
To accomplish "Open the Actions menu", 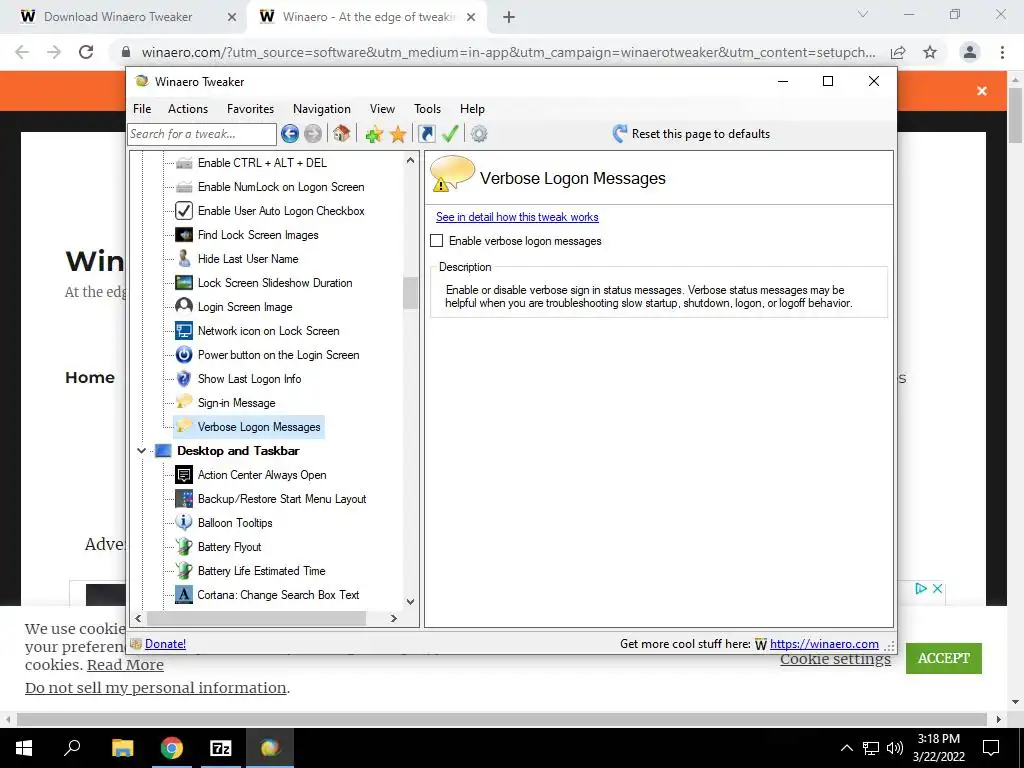I will [188, 109].
